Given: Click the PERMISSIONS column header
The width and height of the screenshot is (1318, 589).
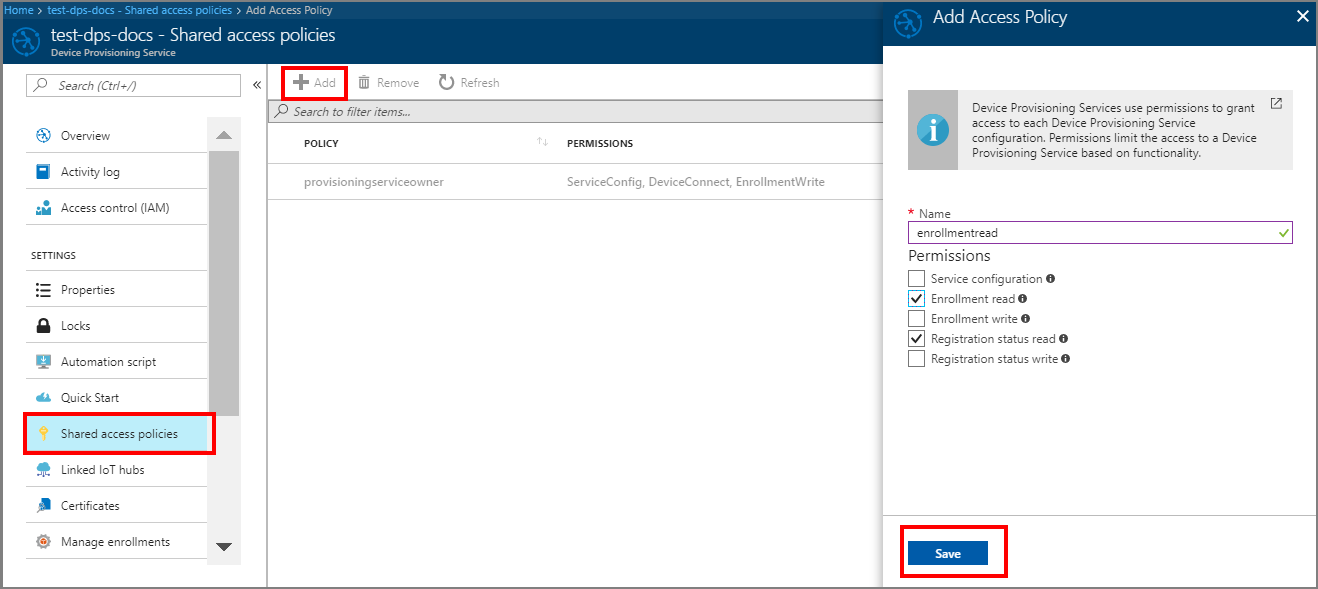Looking at the screenshot, I should click(x=600, y=143).
